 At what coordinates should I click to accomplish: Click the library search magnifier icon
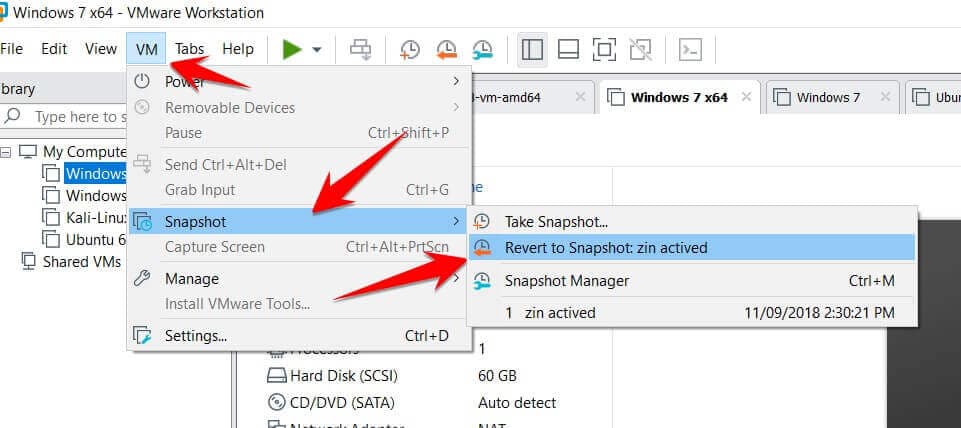[11, 116]
